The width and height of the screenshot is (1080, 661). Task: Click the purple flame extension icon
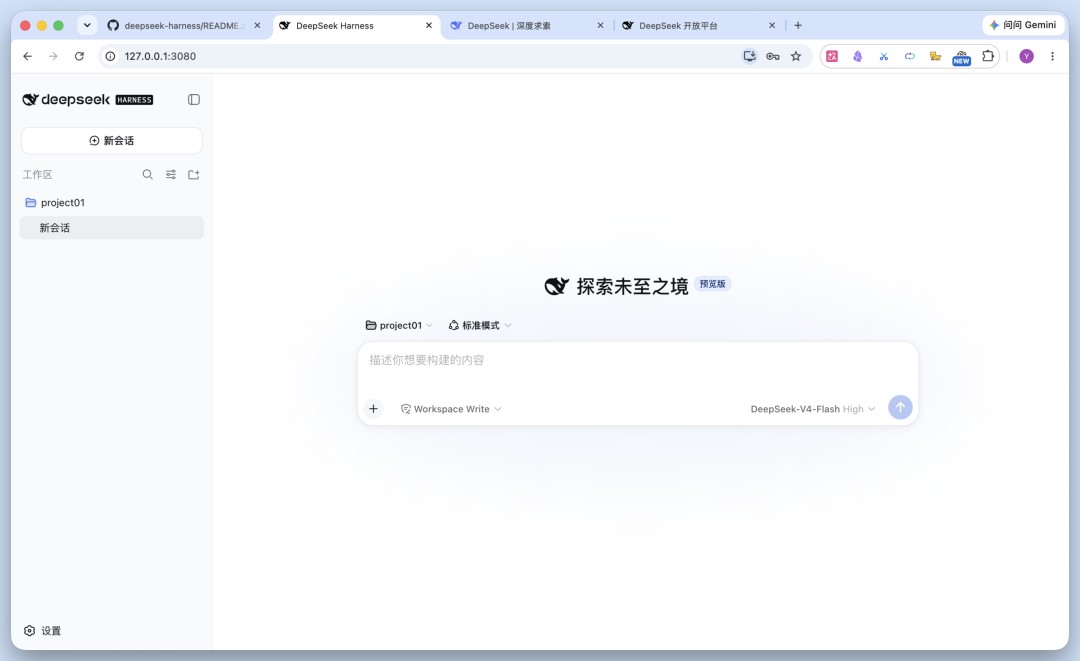858,56
